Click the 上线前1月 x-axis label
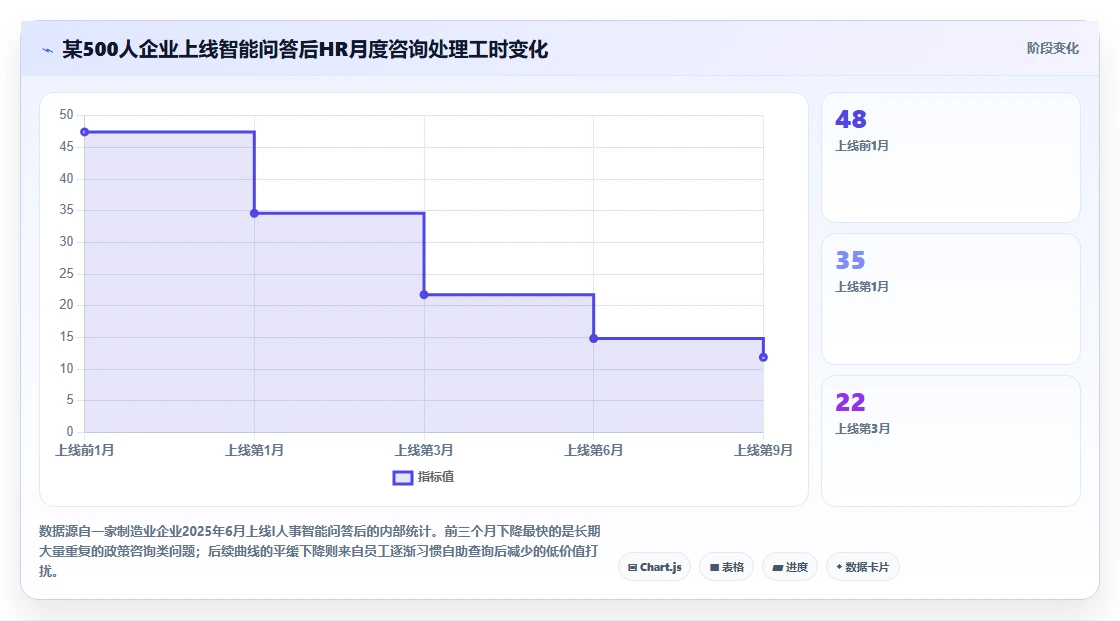Screen dimensions: 1120x621 [85, 450]
